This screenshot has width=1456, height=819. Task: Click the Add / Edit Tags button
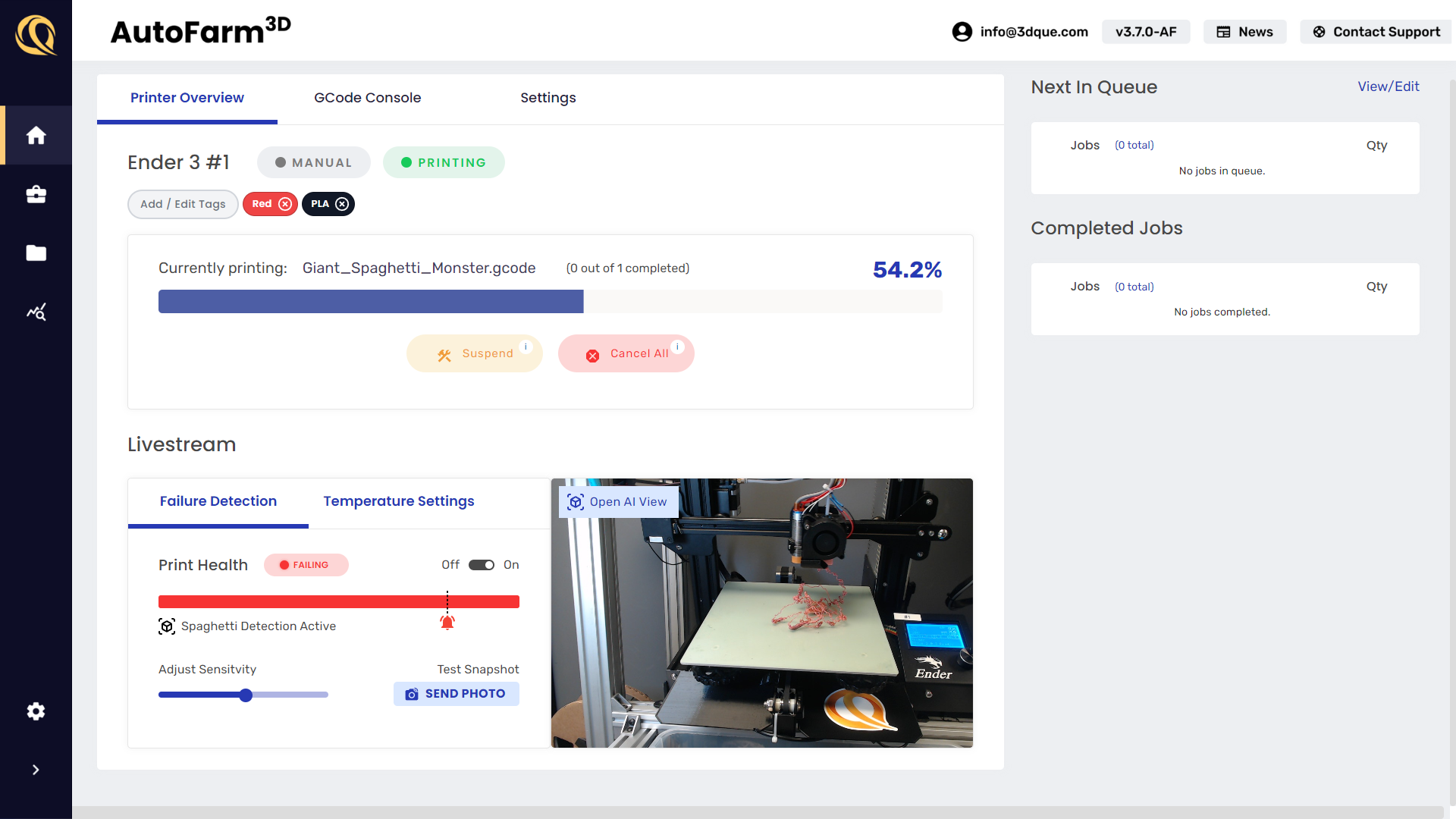point(183,204)
